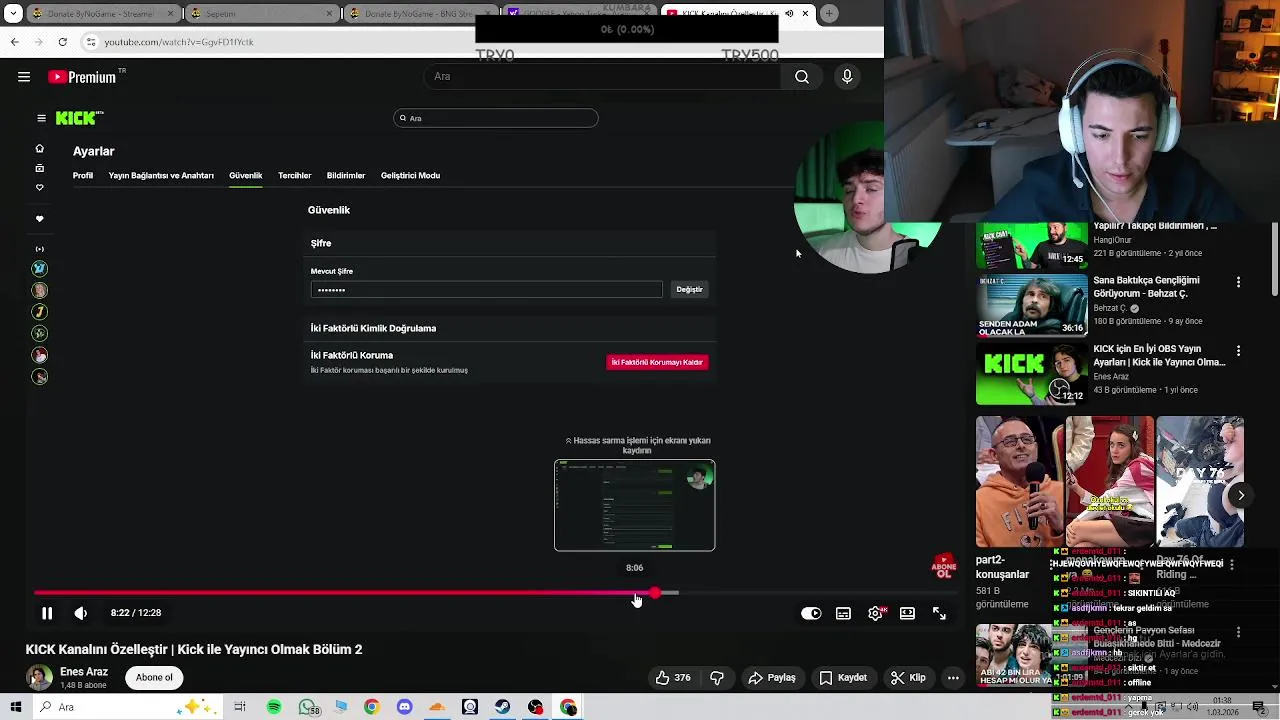The height and width of the screenshot is (720, 1280).
Task: Toggle the autoplay switch
Action: (x=811, y=613)
